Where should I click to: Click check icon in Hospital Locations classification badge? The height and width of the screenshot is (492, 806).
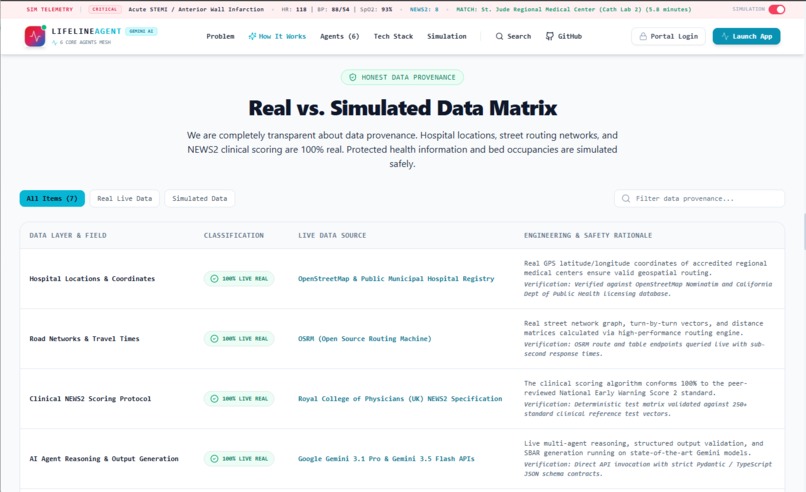point(214,279)
